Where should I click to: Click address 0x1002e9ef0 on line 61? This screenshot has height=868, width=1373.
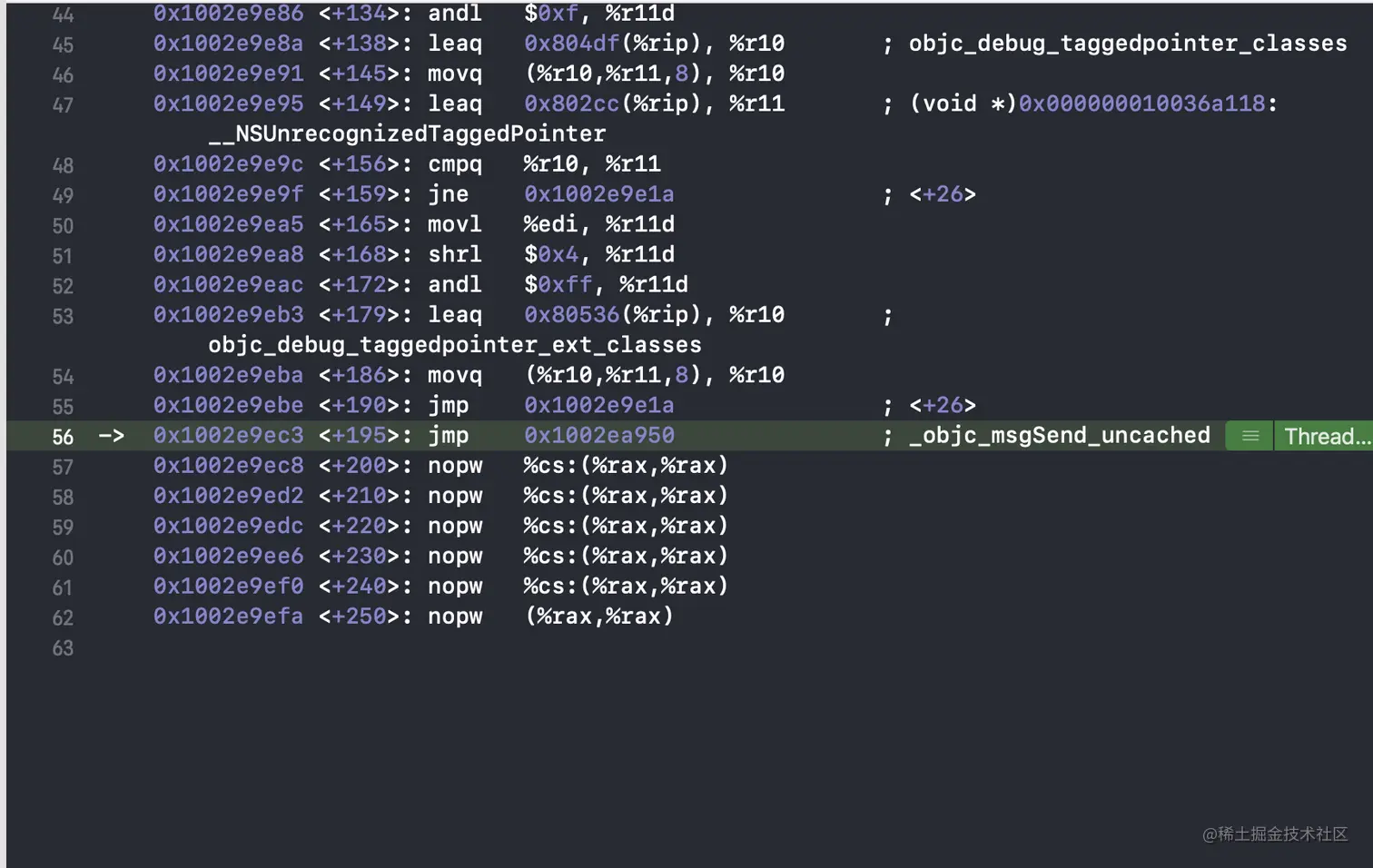point(228,586)
